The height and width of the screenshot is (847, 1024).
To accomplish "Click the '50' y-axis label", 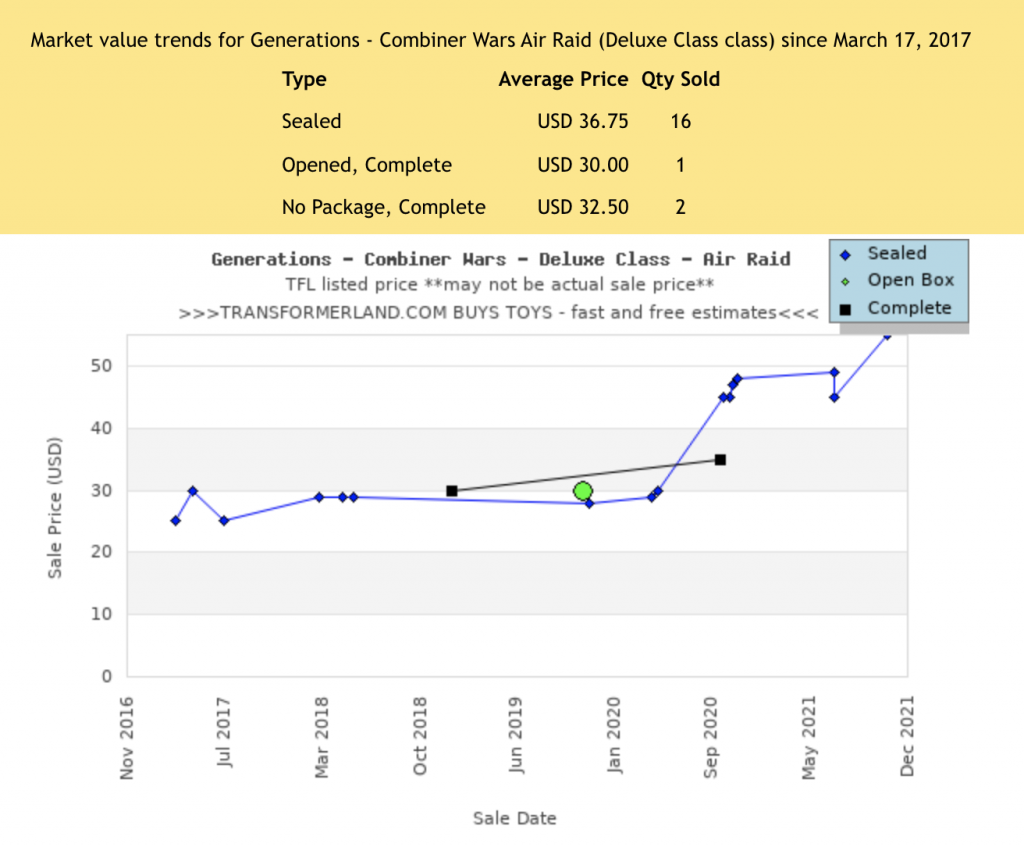I will click(x=101, y=366).
